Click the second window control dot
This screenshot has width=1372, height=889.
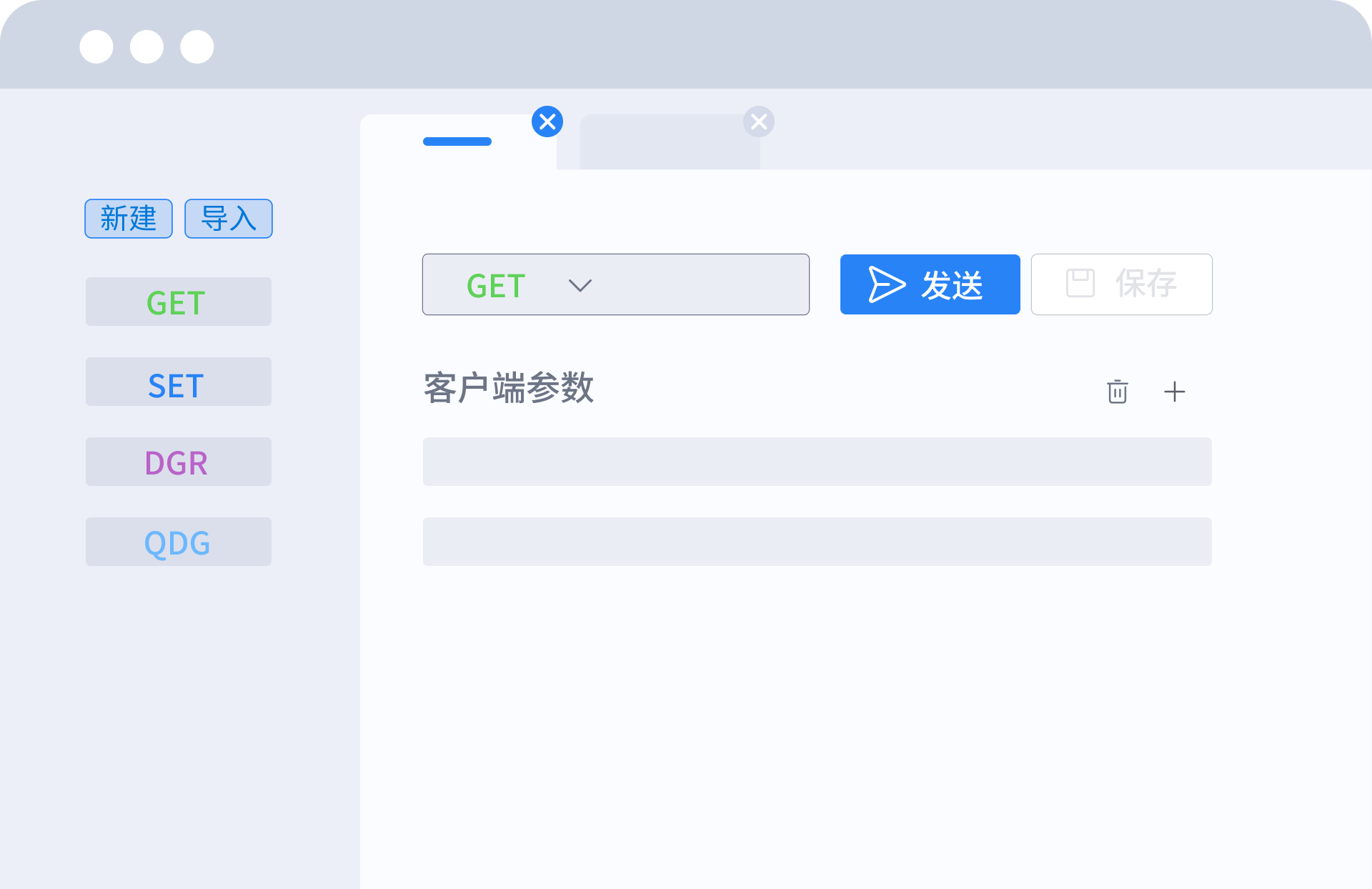147,47
